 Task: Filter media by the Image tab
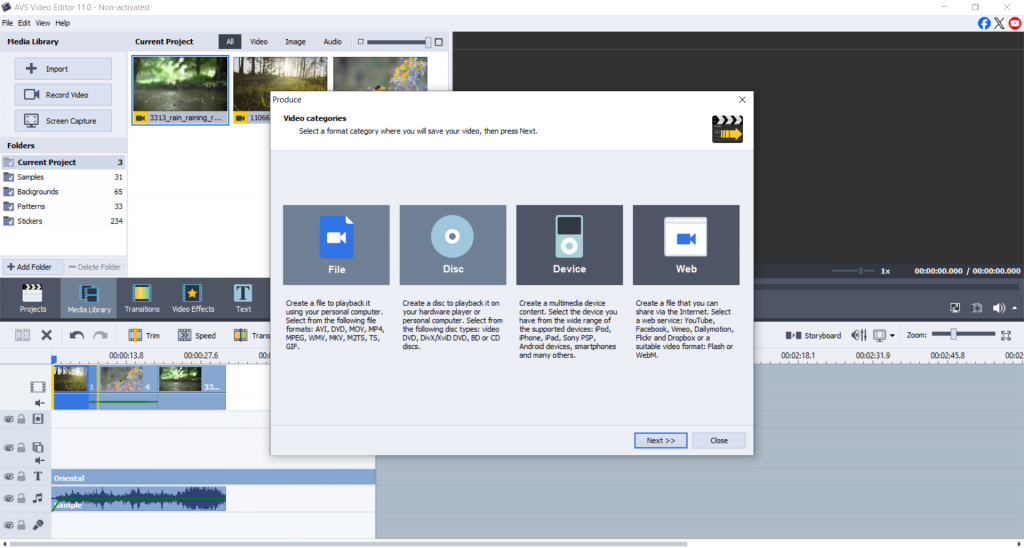pos(295,41)
